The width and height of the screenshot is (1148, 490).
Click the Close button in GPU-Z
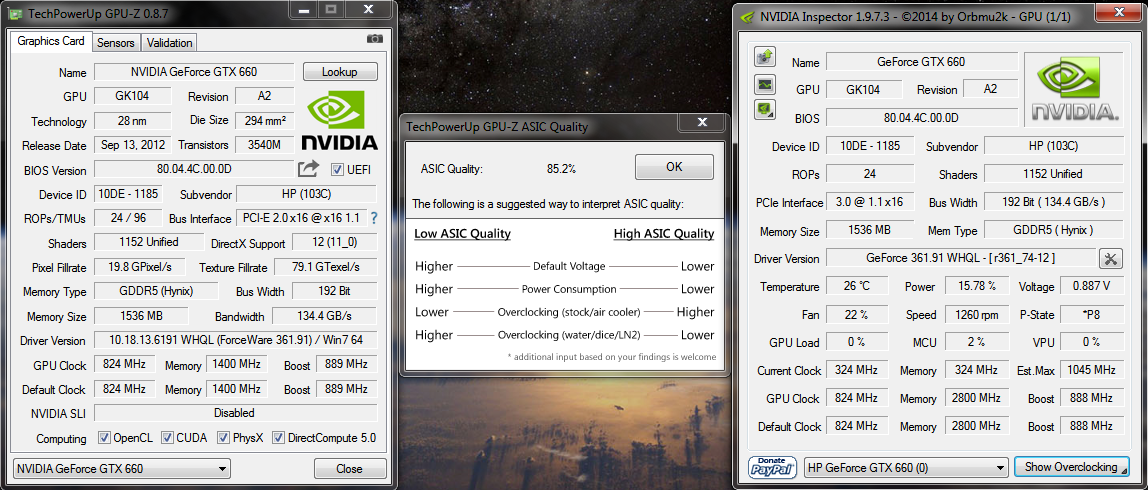[x=349, y=469]
